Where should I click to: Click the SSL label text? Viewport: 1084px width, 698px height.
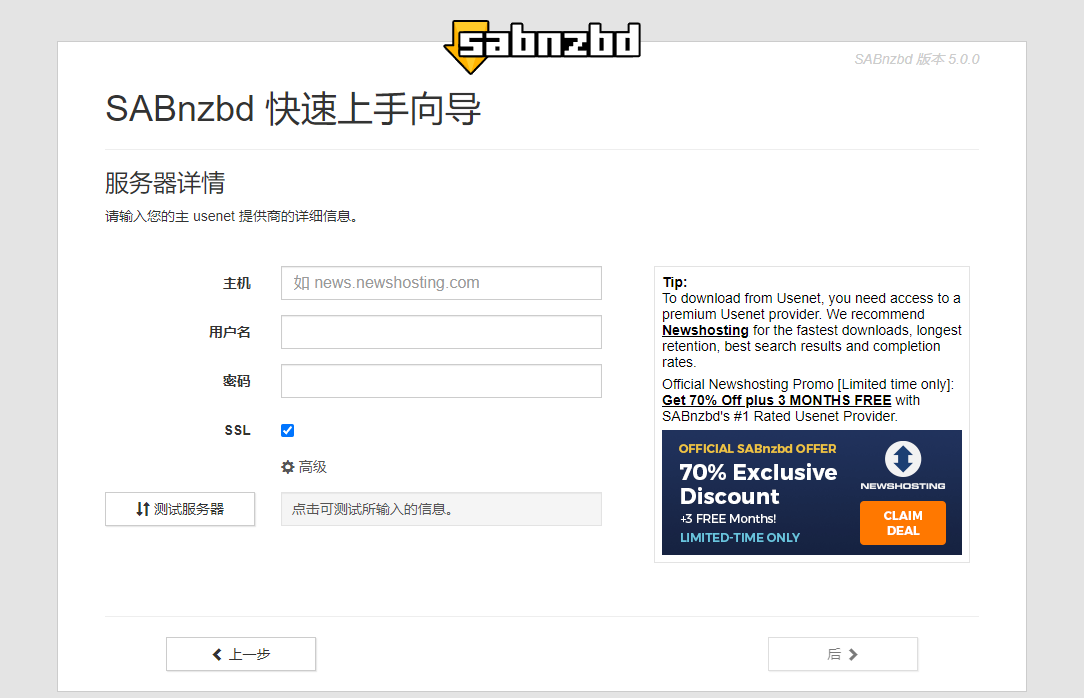click(x=237, y=431)
